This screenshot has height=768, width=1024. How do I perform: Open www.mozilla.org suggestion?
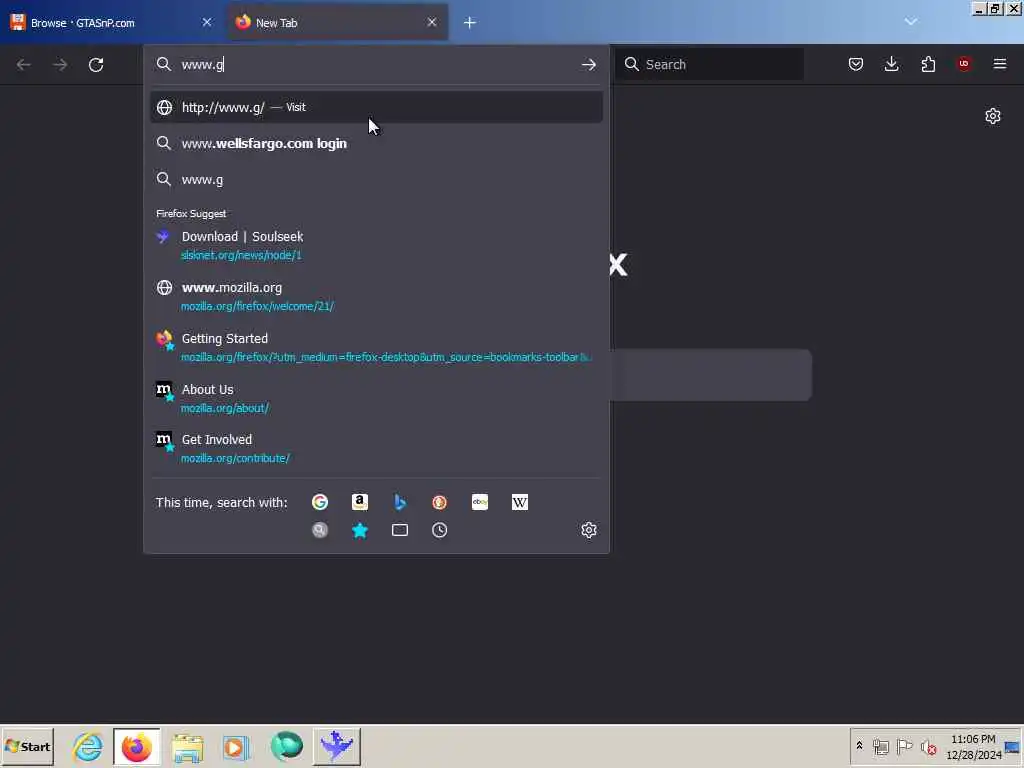tap(376, 296)
